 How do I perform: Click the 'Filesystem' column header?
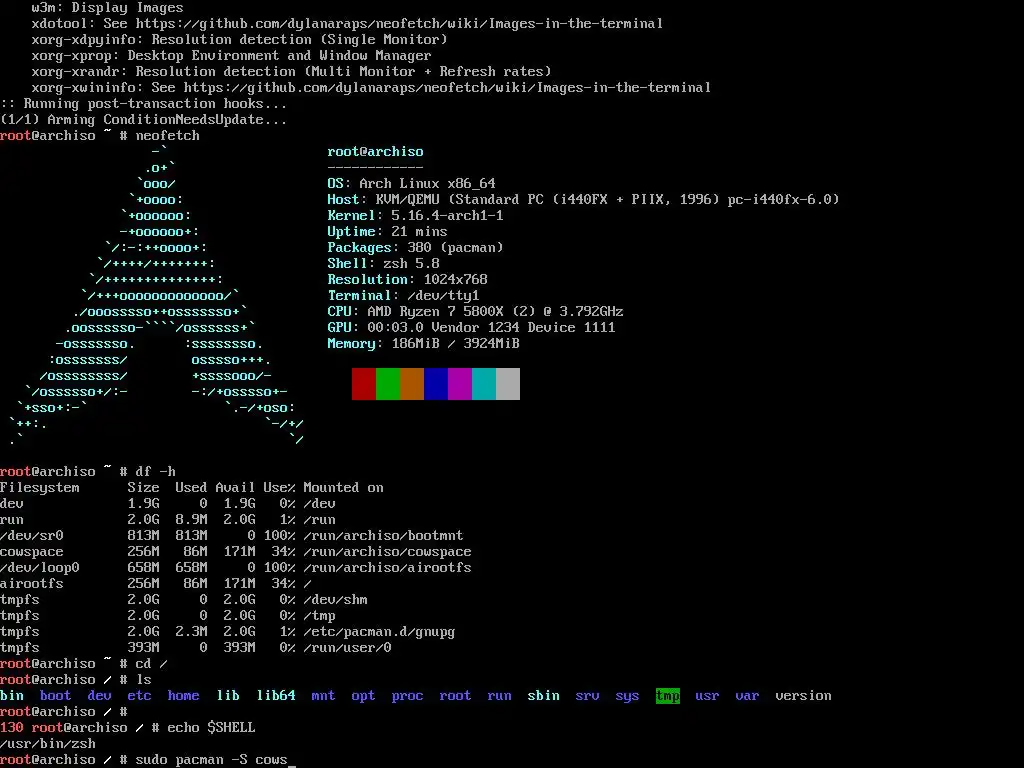click(x=40, y=488)
